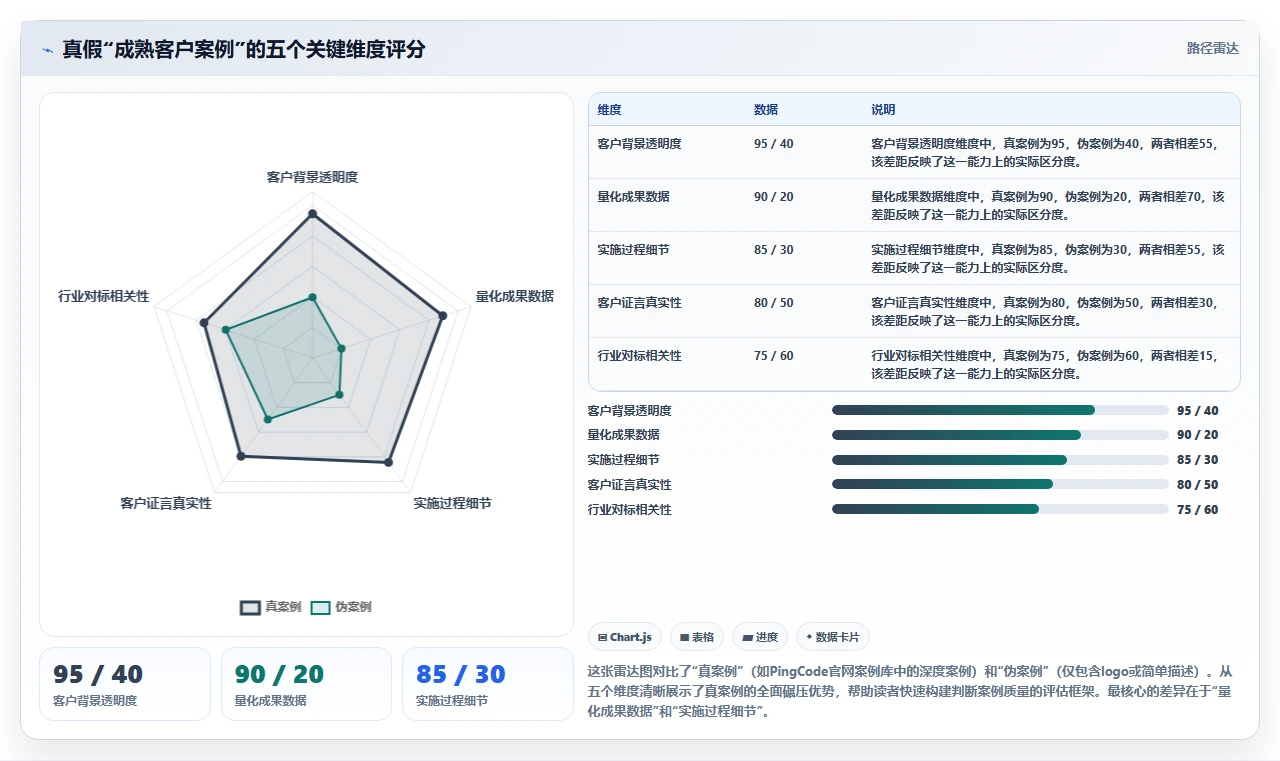
Task: Click the 客户证言真实性 progress bar
Action: click(1000, 485)
